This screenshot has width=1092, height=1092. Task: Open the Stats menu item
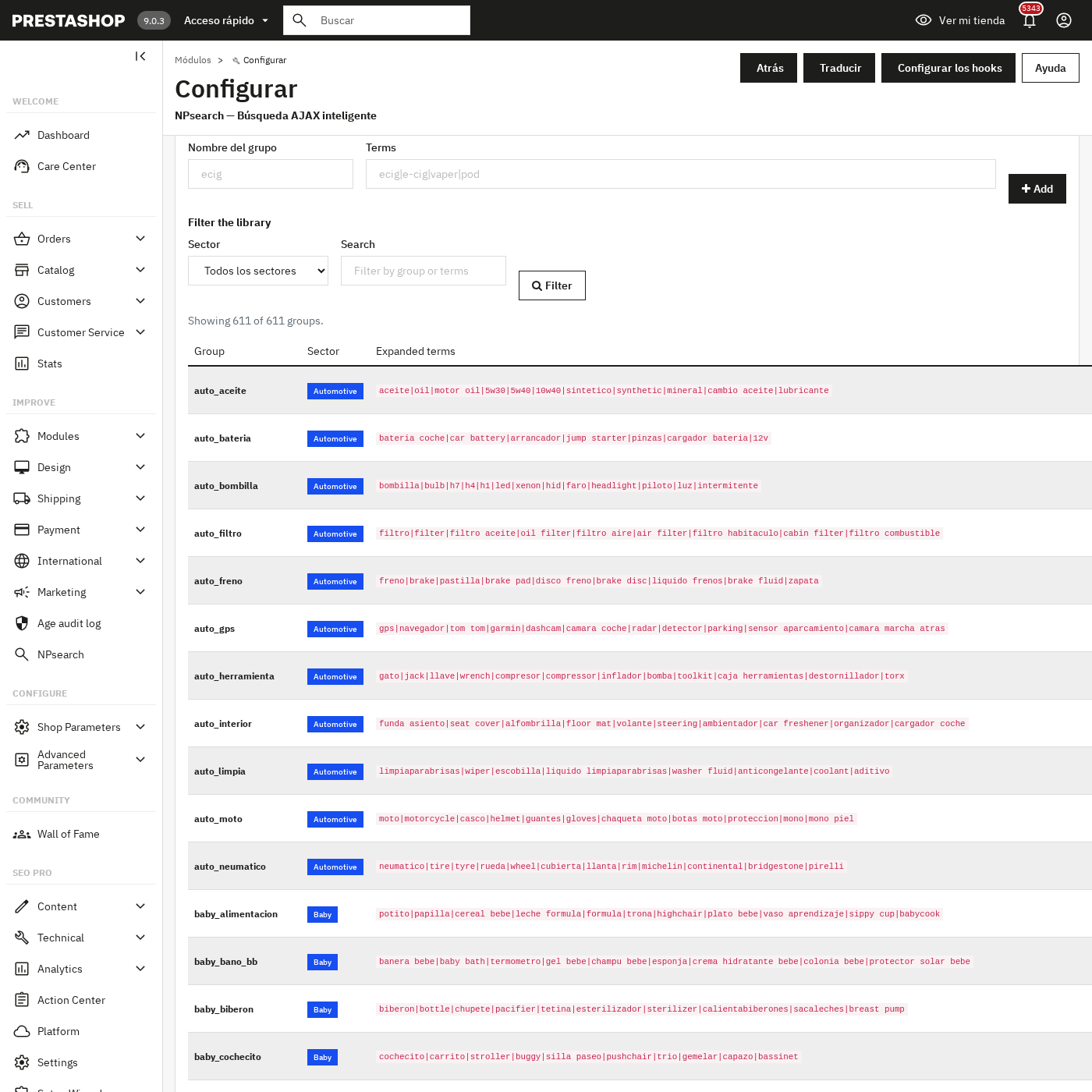81,363
